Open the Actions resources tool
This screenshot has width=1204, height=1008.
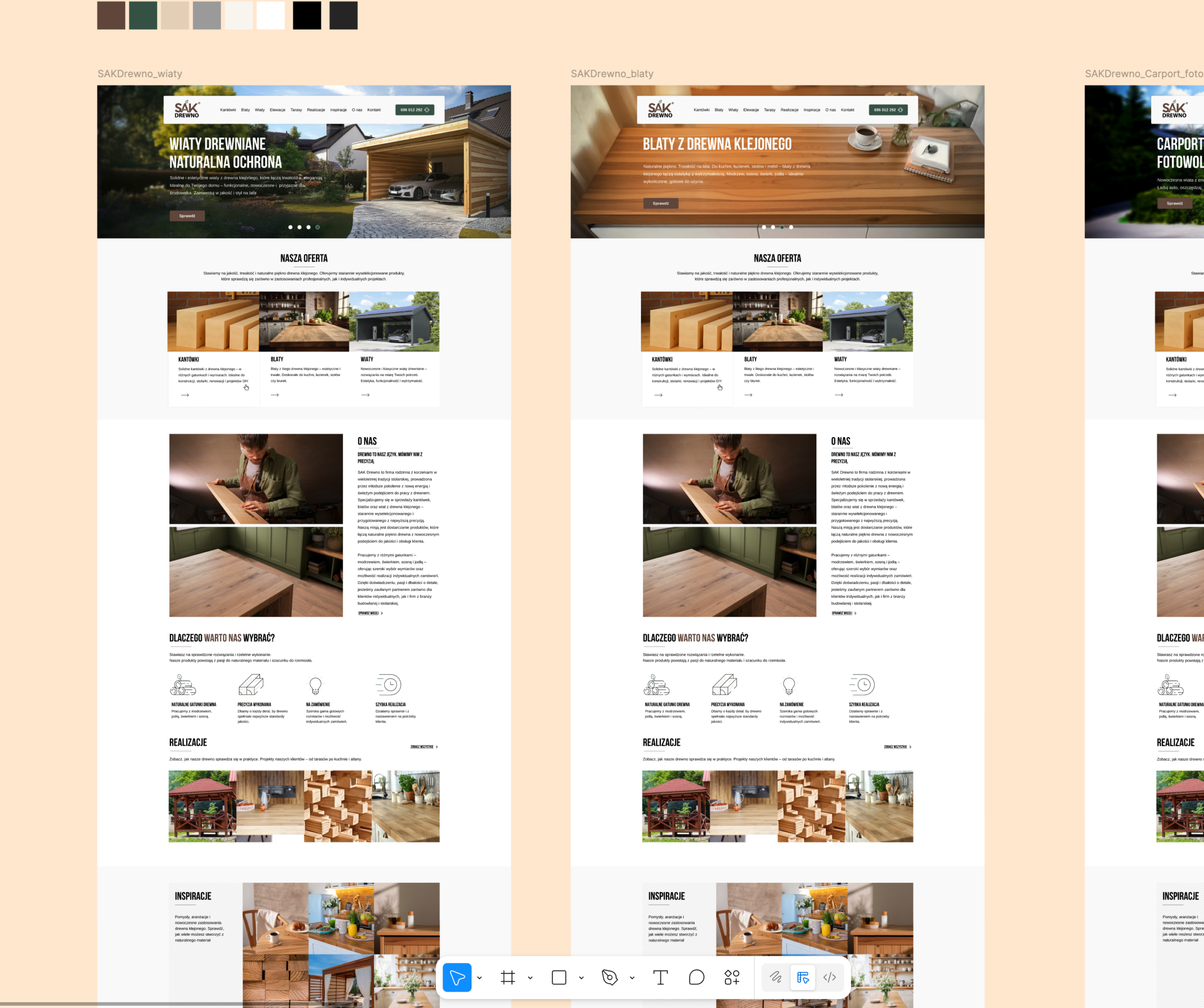pos(732,977)
